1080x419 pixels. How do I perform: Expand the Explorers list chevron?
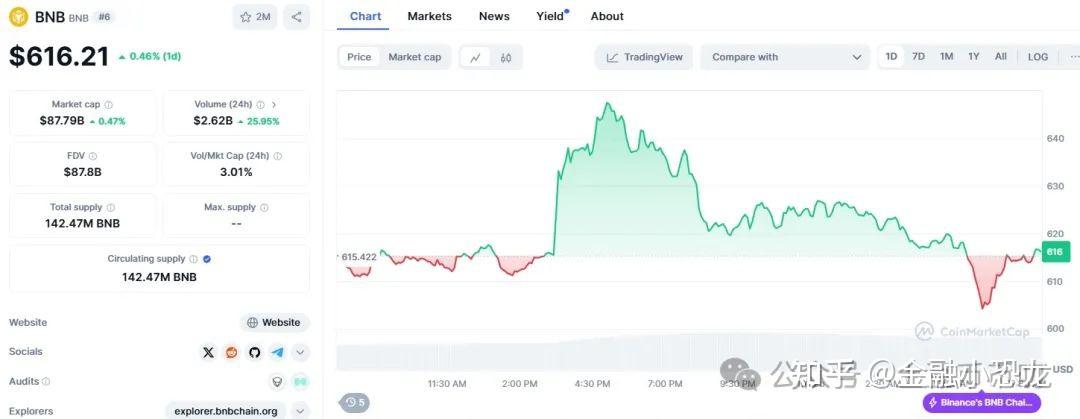pyautogui.click(x=301, y=410)
